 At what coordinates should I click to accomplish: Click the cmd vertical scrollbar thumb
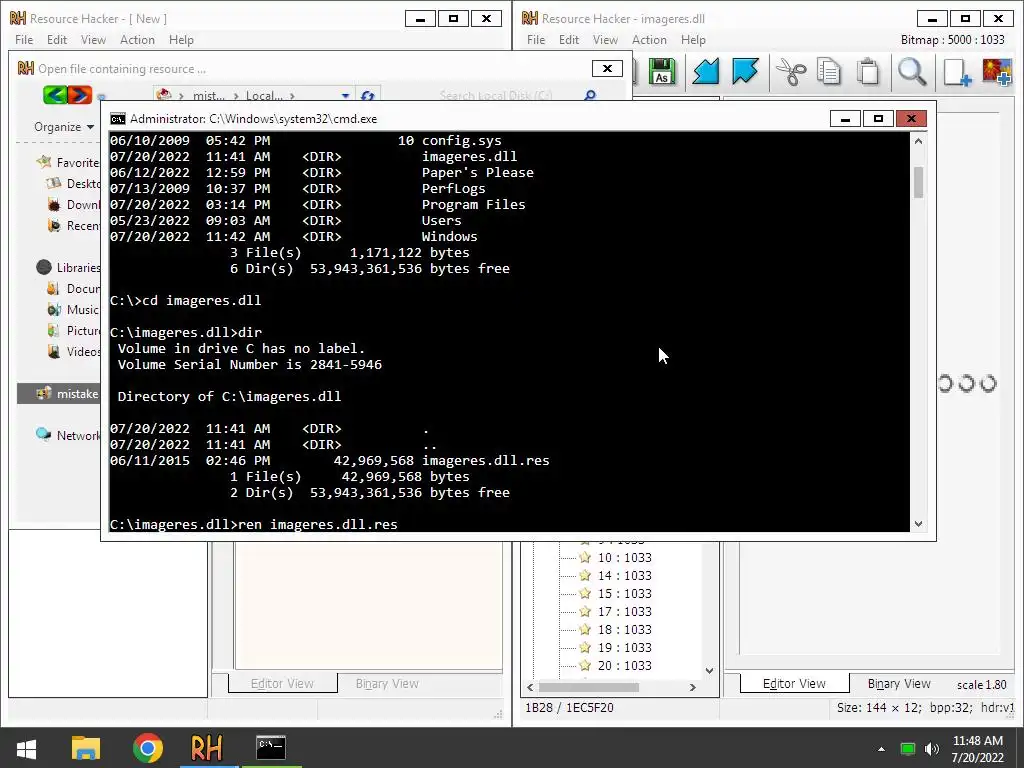click(x=918, y=182)
